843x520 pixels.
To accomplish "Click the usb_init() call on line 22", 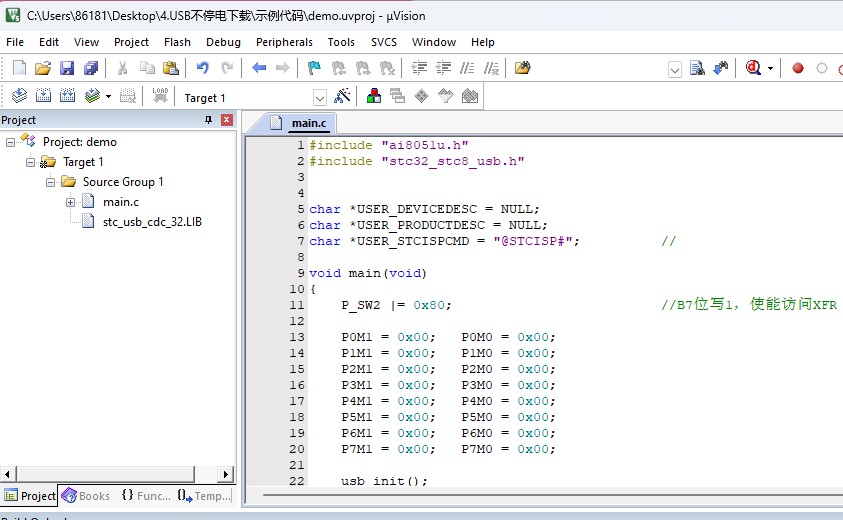I will (x=384, y=480).
